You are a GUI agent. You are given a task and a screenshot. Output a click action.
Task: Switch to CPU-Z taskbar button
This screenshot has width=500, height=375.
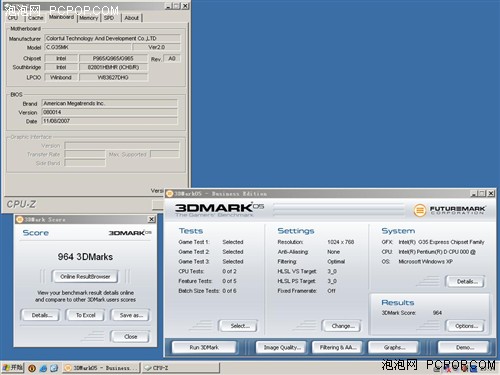(181, 368)
